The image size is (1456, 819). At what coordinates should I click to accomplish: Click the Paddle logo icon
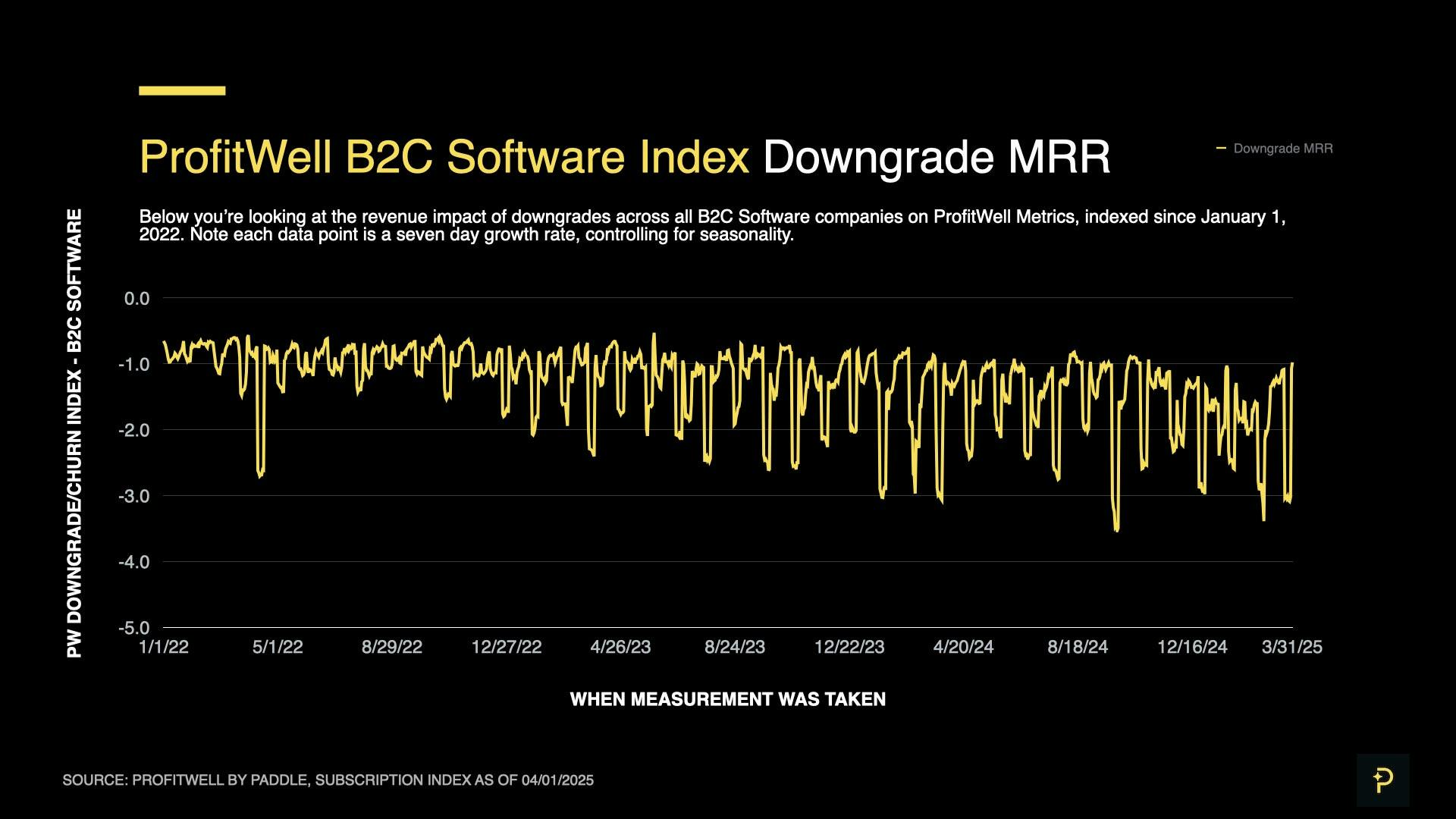pos(1382,780)
